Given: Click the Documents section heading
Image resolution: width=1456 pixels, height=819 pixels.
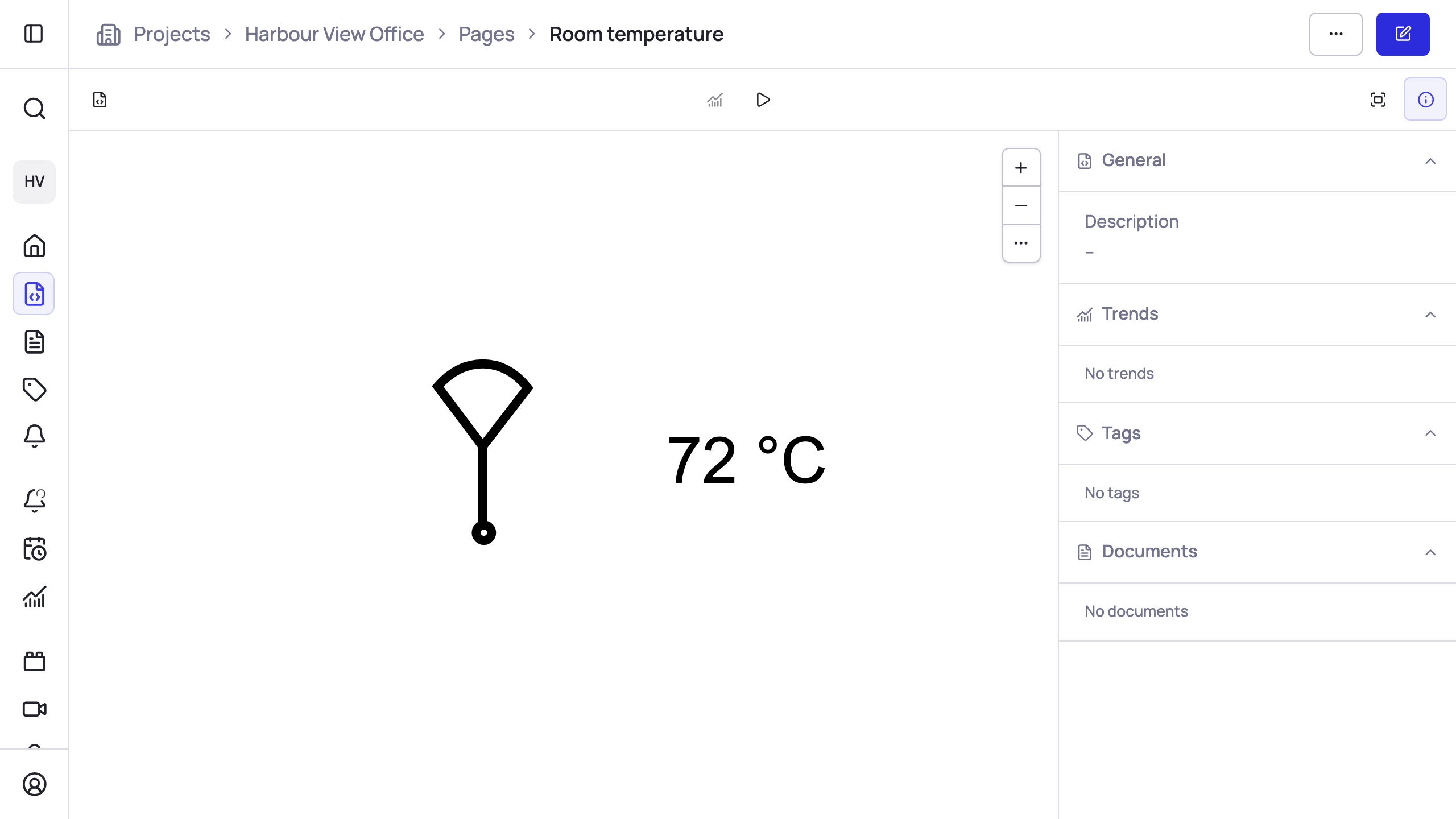Looking at the screenshot, I should 1149,552.
